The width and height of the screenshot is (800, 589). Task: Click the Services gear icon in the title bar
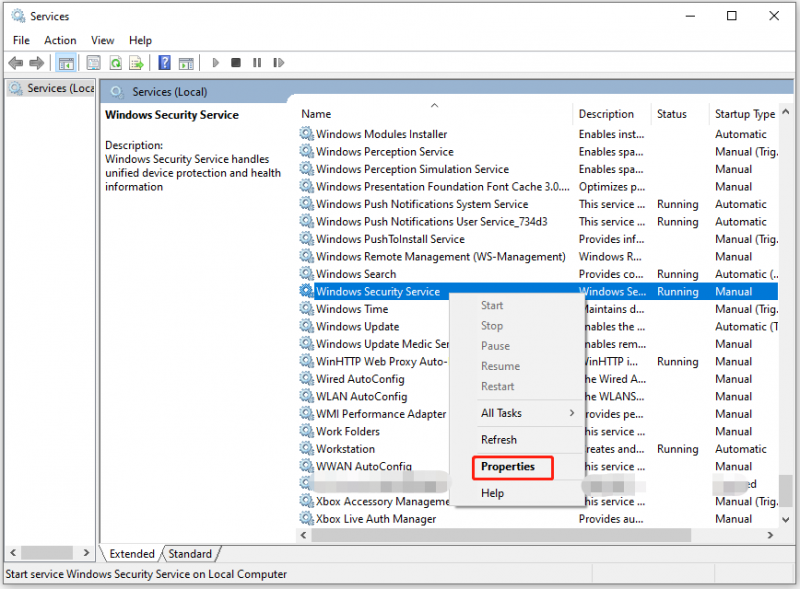(18, 16)
